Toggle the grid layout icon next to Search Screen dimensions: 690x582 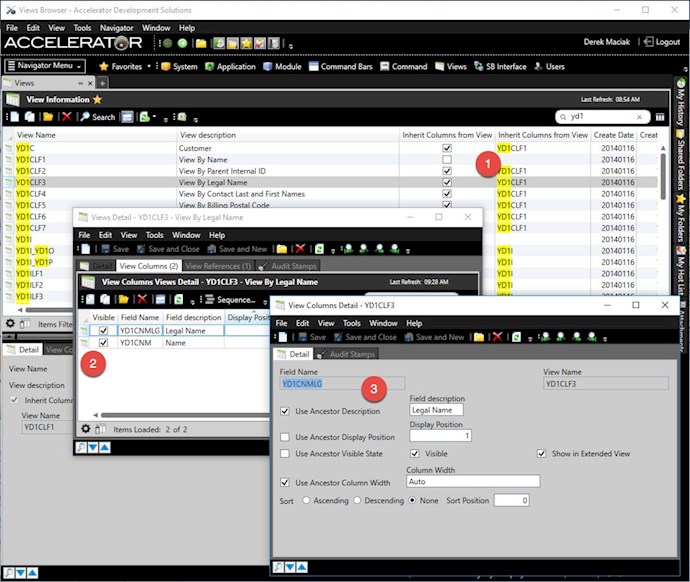click(x=128, y=117)
